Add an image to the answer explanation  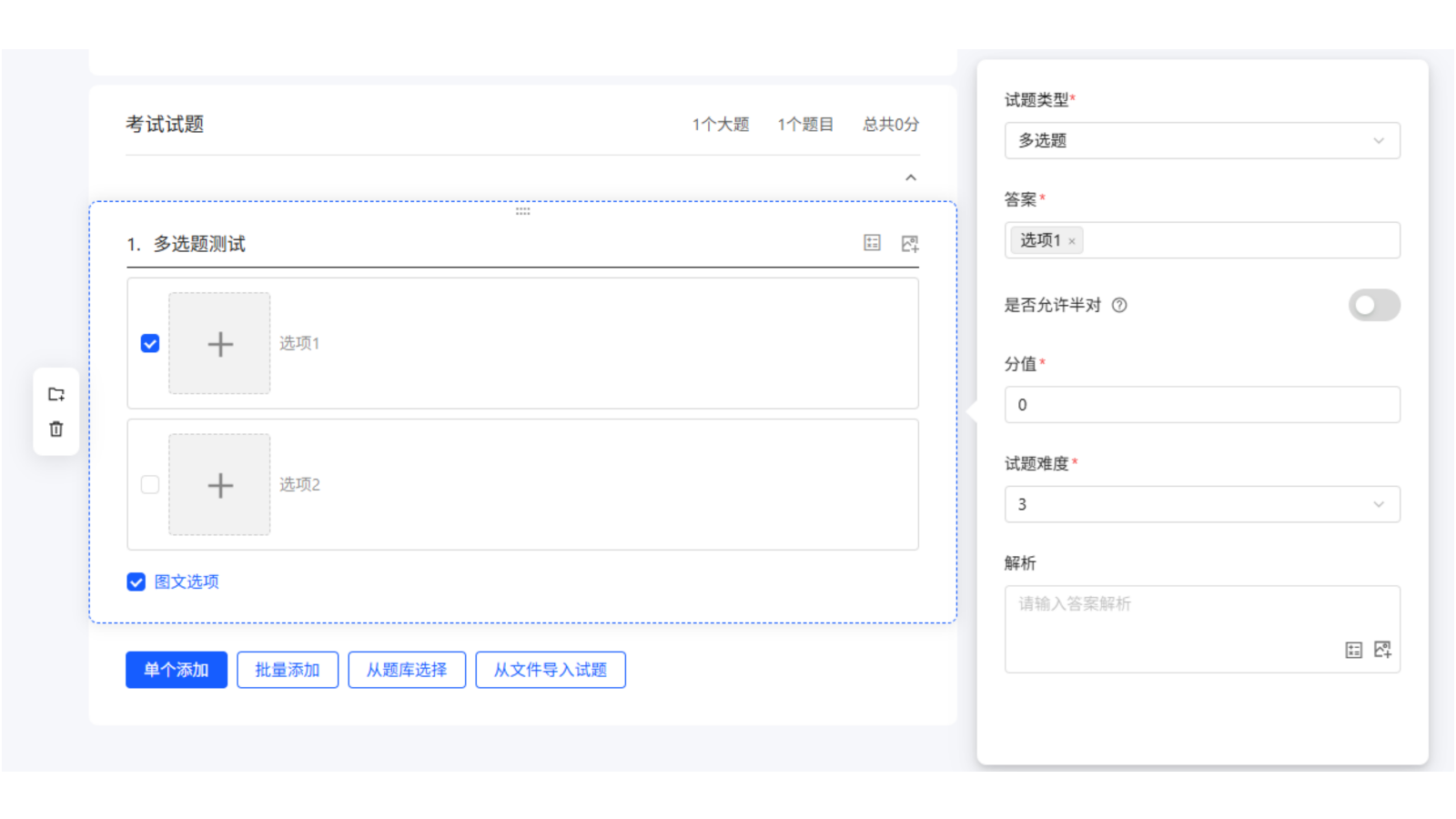click(x=1382, y=649)
